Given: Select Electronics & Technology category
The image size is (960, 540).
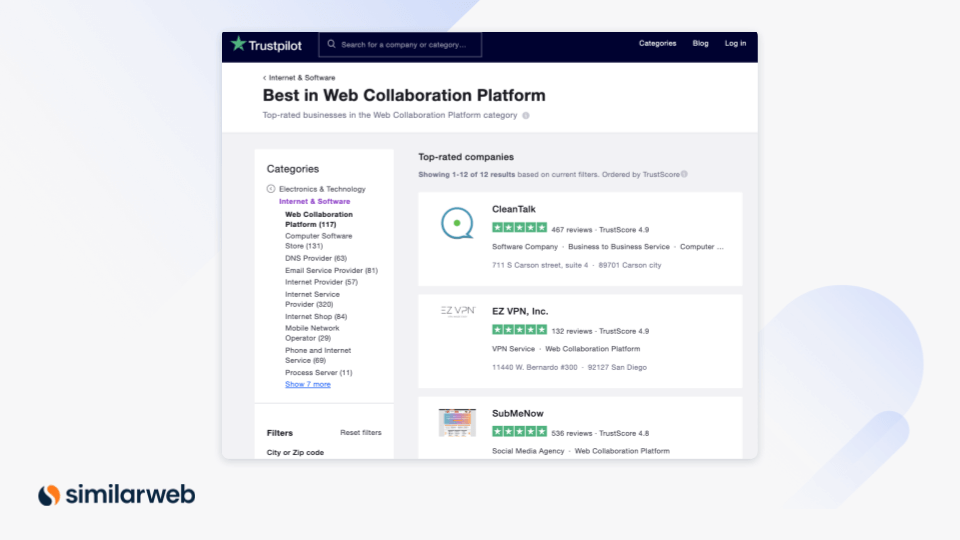Looking at the screenshot, I should click(x=322, y=189).
